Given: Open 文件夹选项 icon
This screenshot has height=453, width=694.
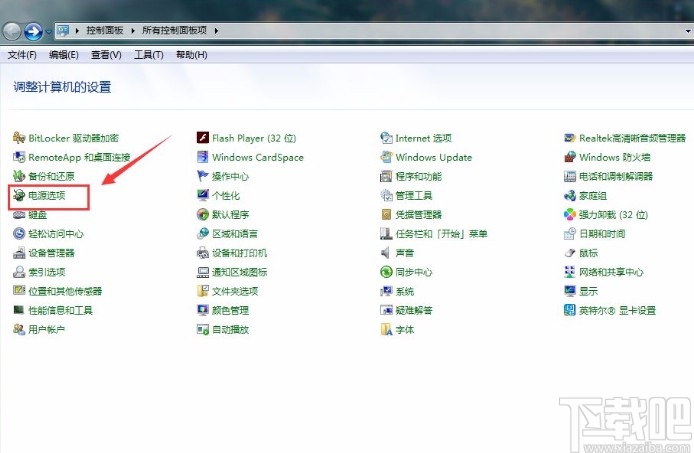Looking at the screenshot, I should point(203,291).
